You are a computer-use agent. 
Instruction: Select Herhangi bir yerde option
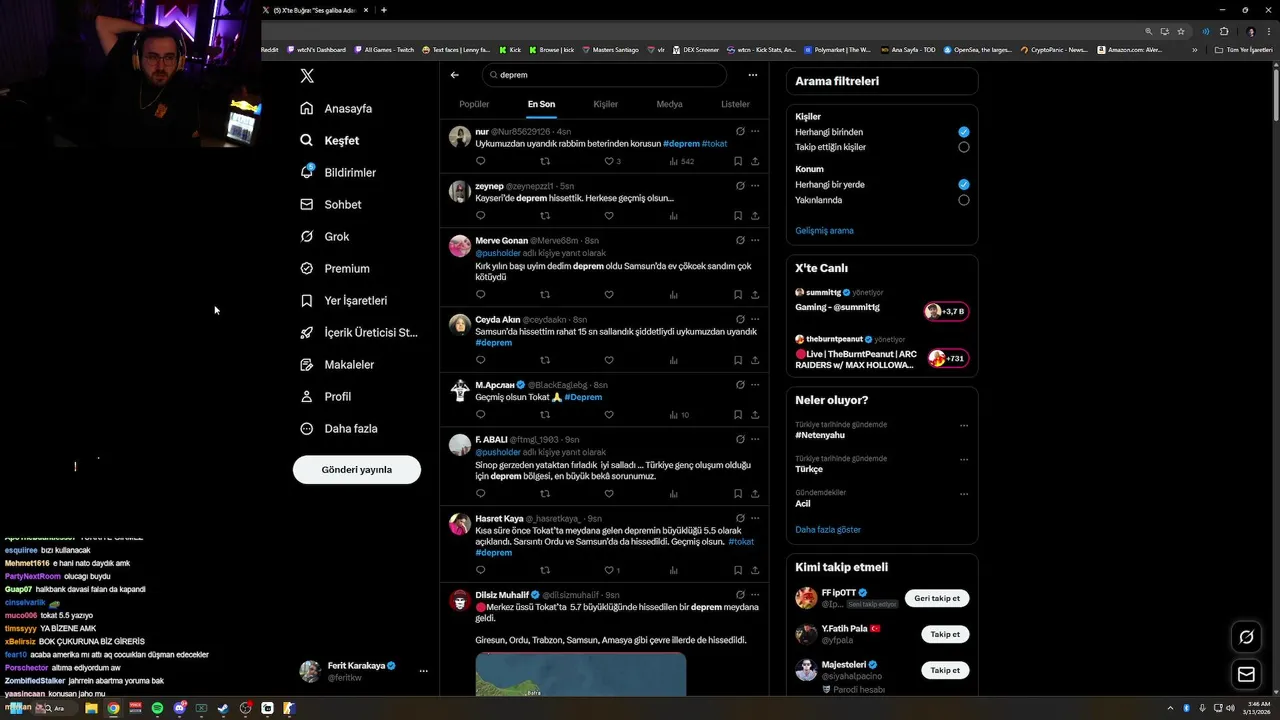[x=964, y=185]
